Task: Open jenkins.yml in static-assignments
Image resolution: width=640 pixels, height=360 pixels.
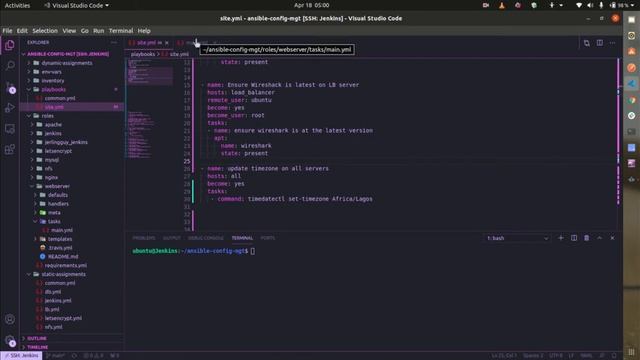Action: pyautogui.click(x=71, y=300)
